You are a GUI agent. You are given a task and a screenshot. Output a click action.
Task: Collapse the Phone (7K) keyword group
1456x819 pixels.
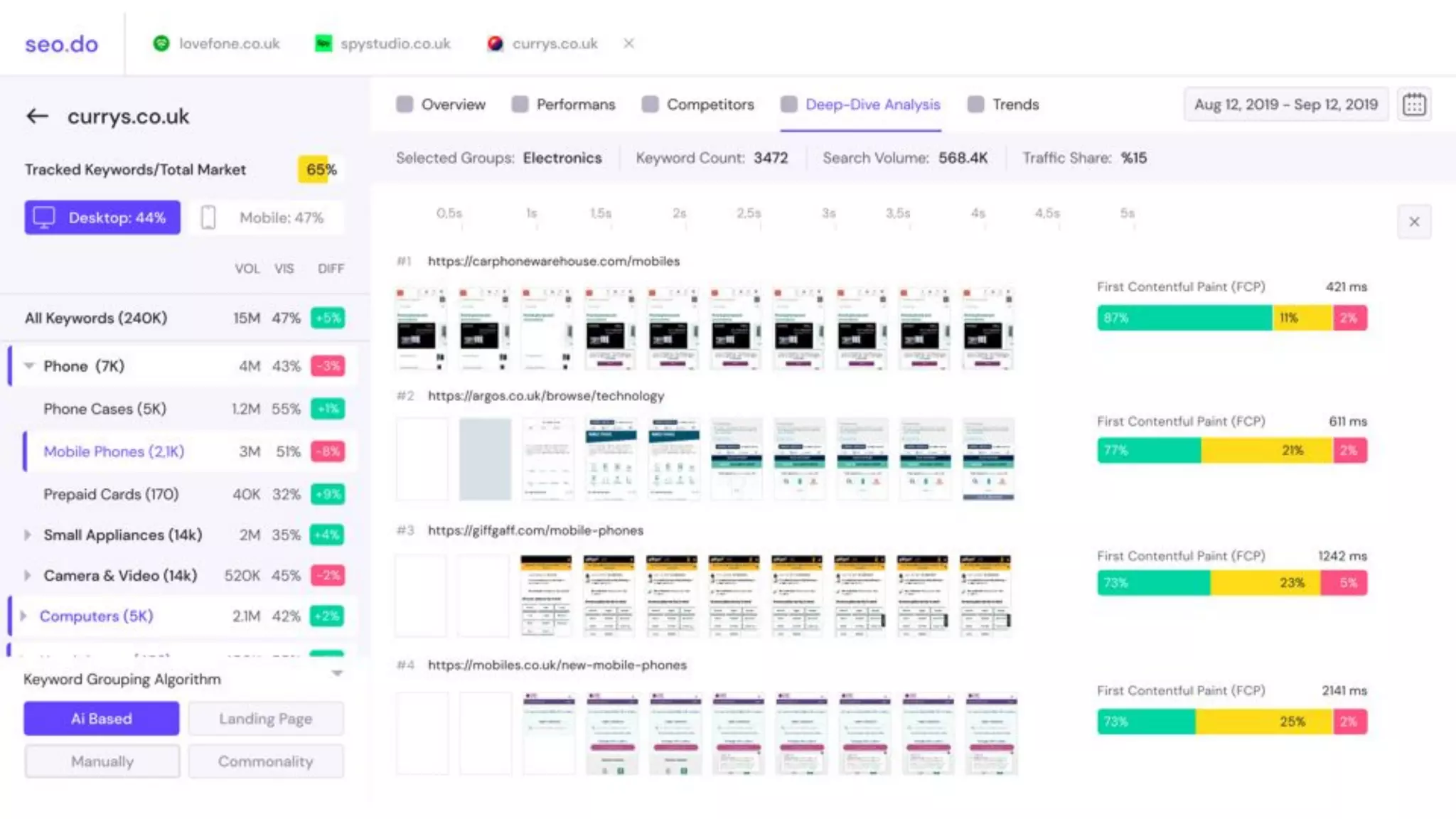point(29,366)
